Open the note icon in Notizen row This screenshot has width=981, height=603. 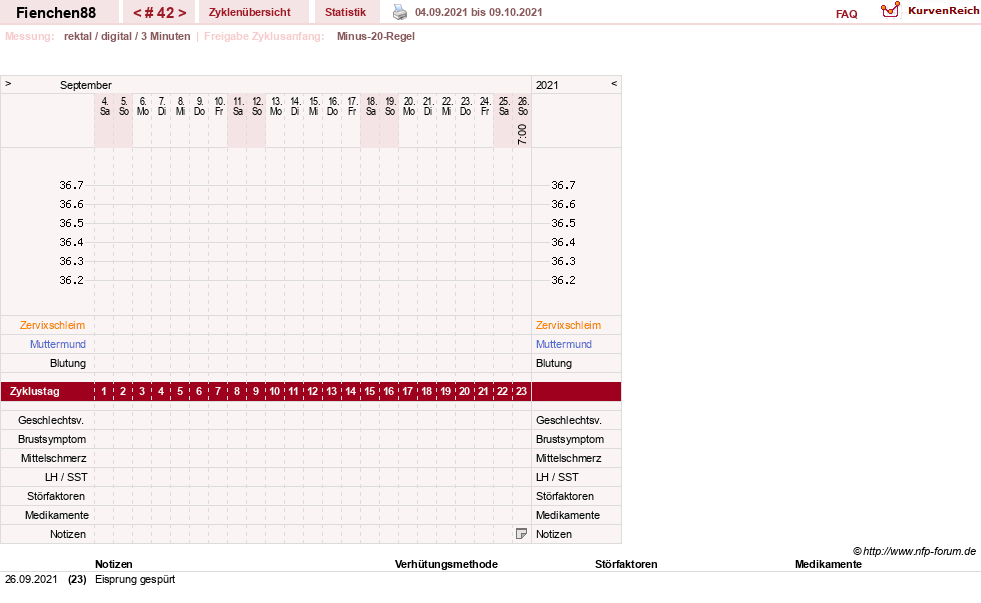521,534
